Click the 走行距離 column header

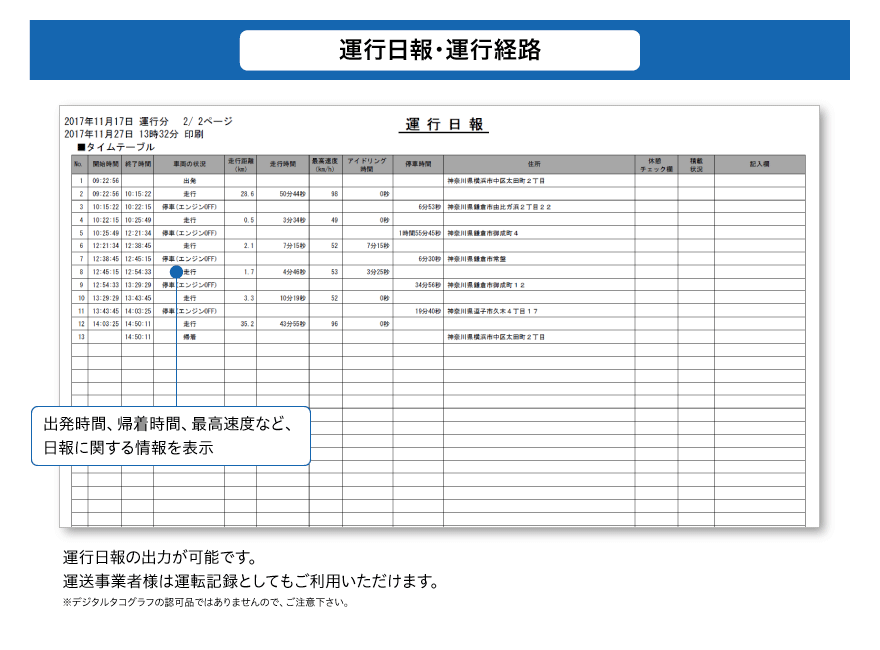coord(241,164)
